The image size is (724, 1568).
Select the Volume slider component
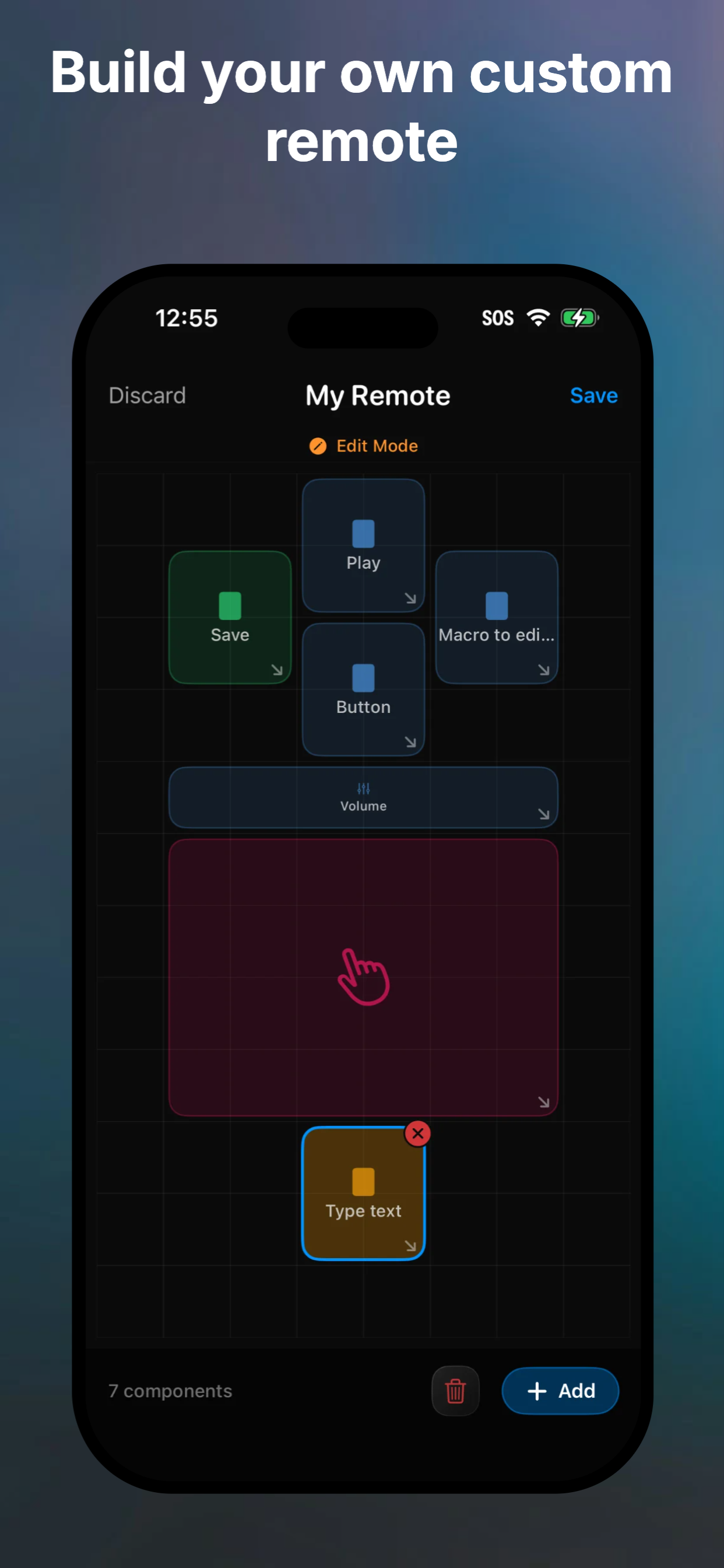pyautogui.click(x=363, y=797)
